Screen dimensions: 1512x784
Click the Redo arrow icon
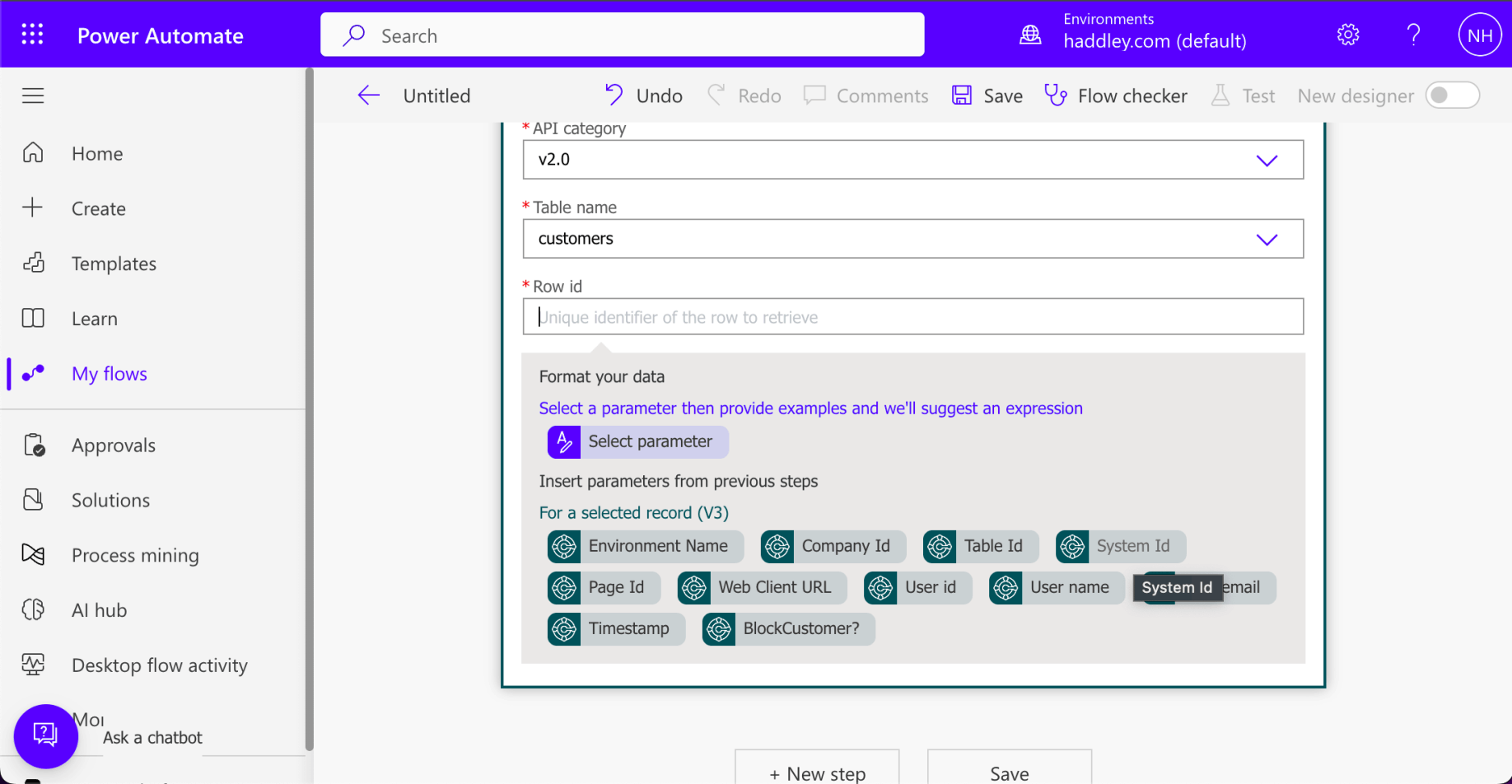click(x=716, y=95)
